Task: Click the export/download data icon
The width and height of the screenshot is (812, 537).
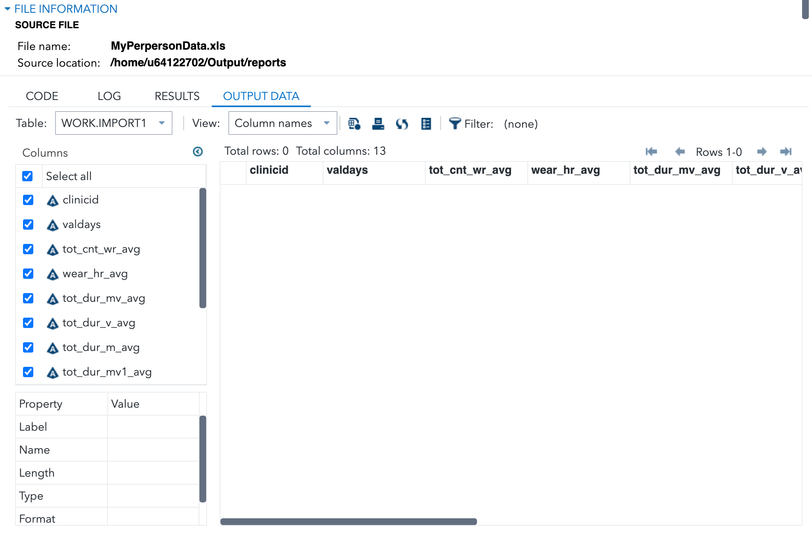Action: pos(378,124)
